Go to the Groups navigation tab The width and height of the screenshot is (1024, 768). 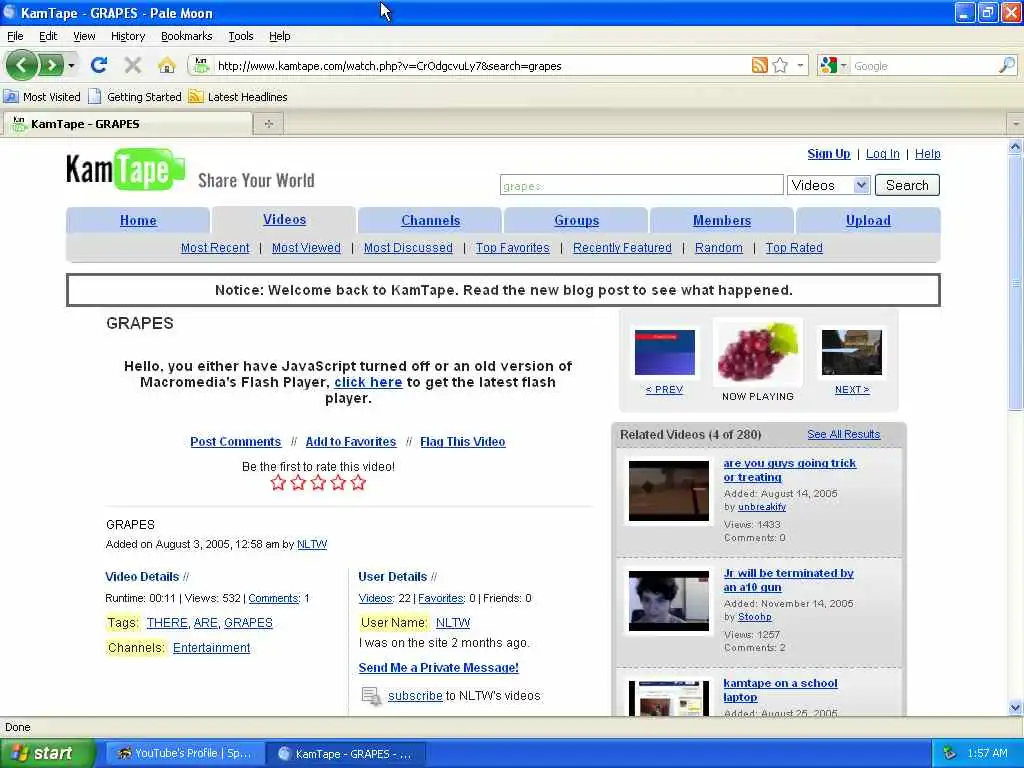point(576,220)
